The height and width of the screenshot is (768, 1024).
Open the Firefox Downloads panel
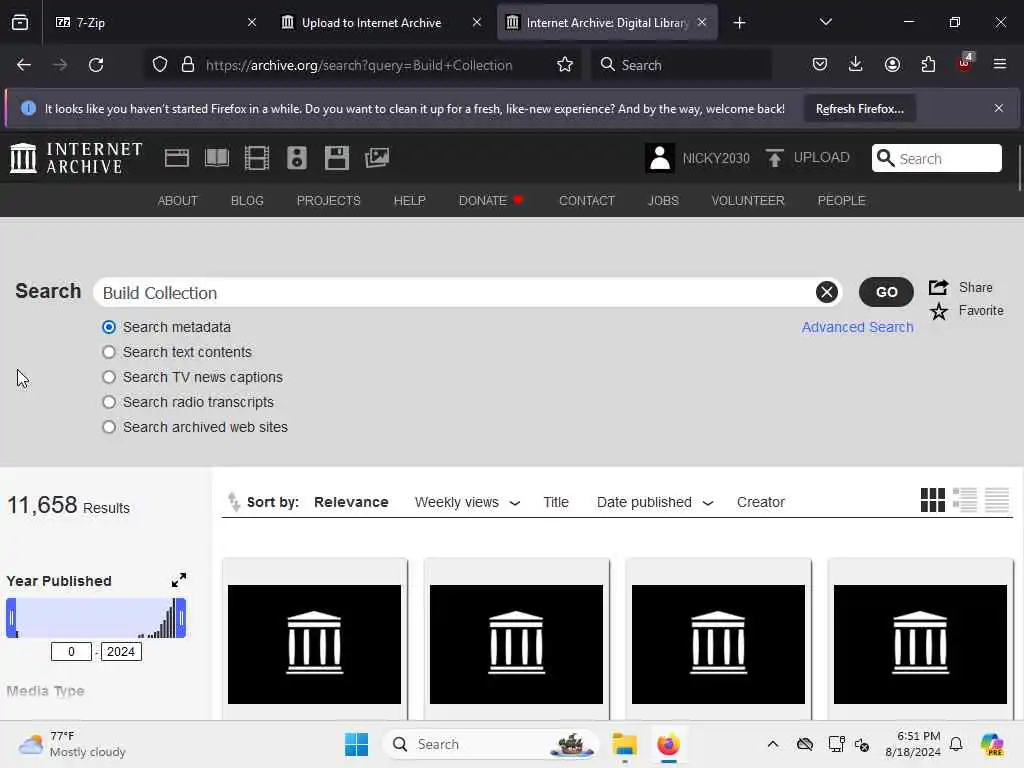tap(856, 64)
